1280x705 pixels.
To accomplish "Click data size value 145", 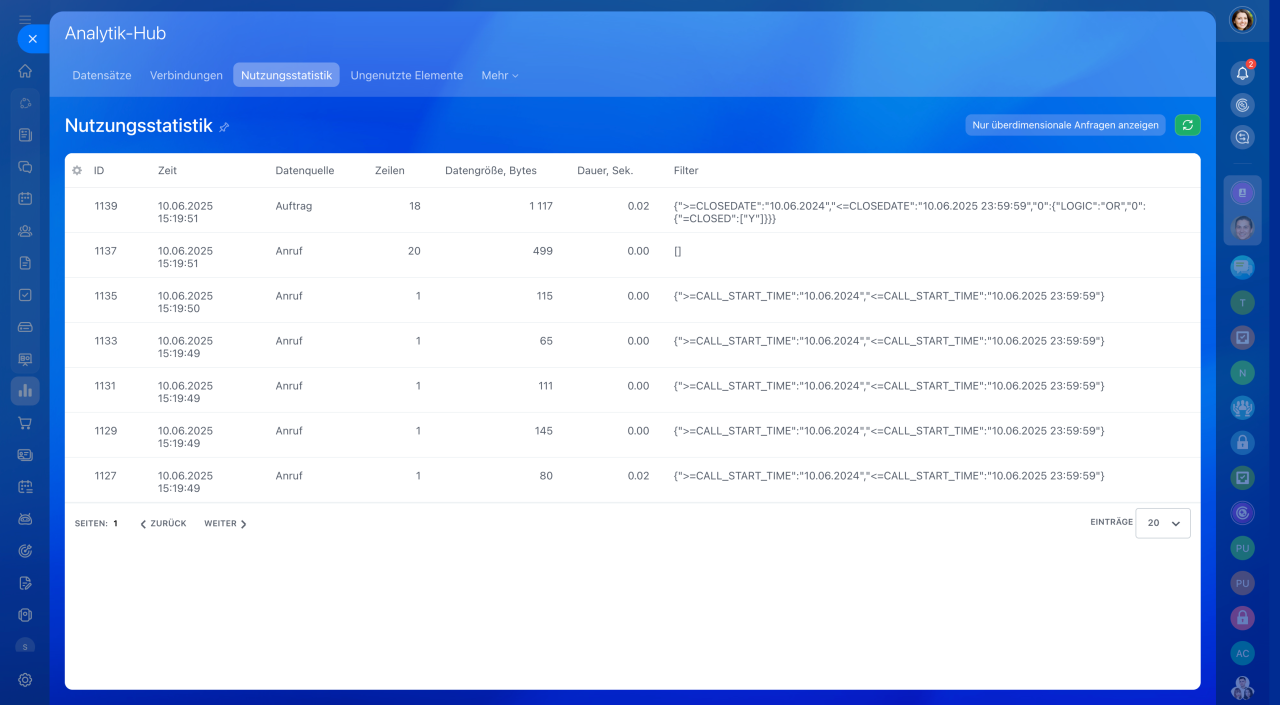I will (x=544, y=431).
